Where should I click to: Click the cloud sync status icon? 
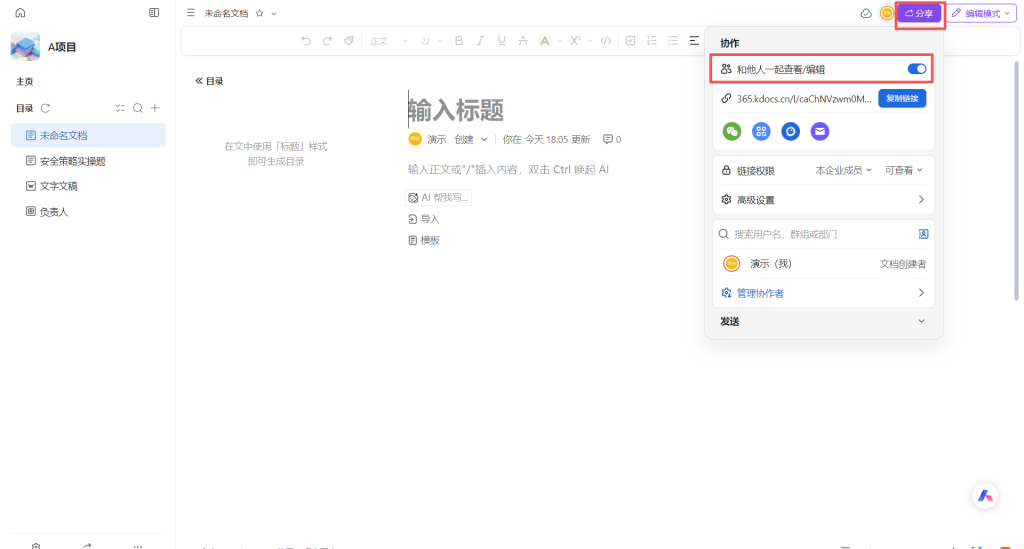(866, 13)
